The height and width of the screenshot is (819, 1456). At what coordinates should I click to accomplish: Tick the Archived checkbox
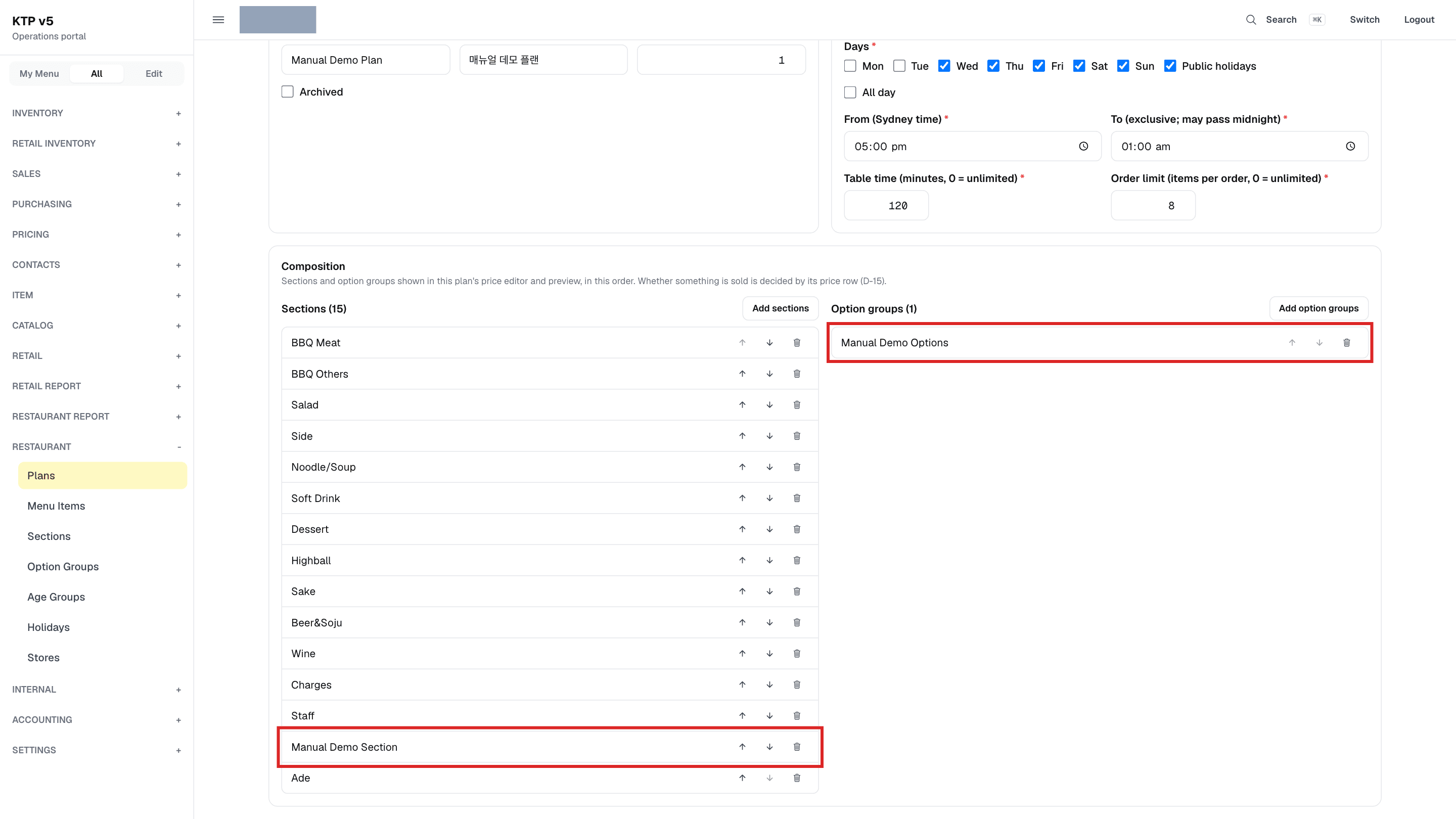[x=287, y=92]
